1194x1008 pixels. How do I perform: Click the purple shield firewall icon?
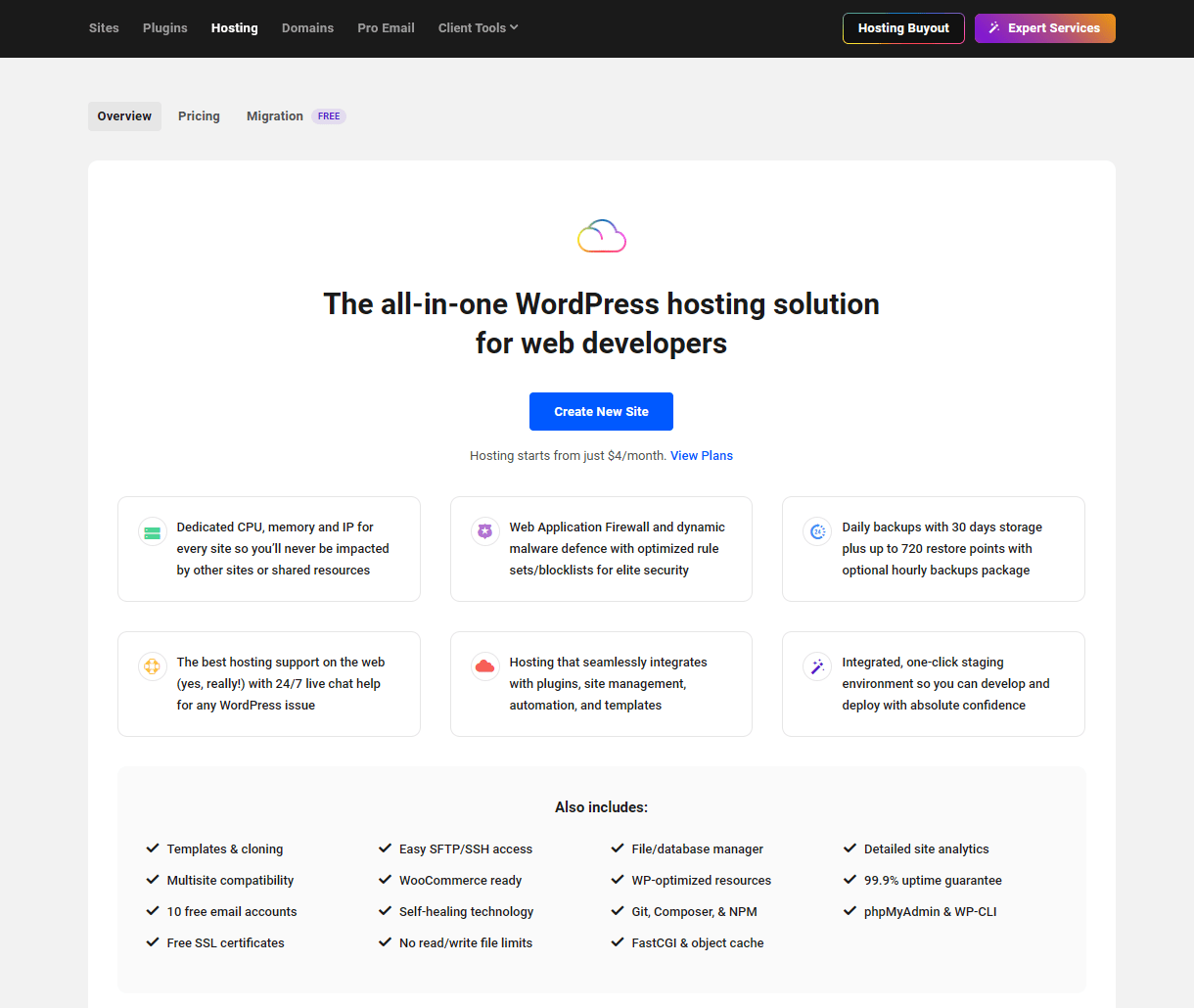484,531
